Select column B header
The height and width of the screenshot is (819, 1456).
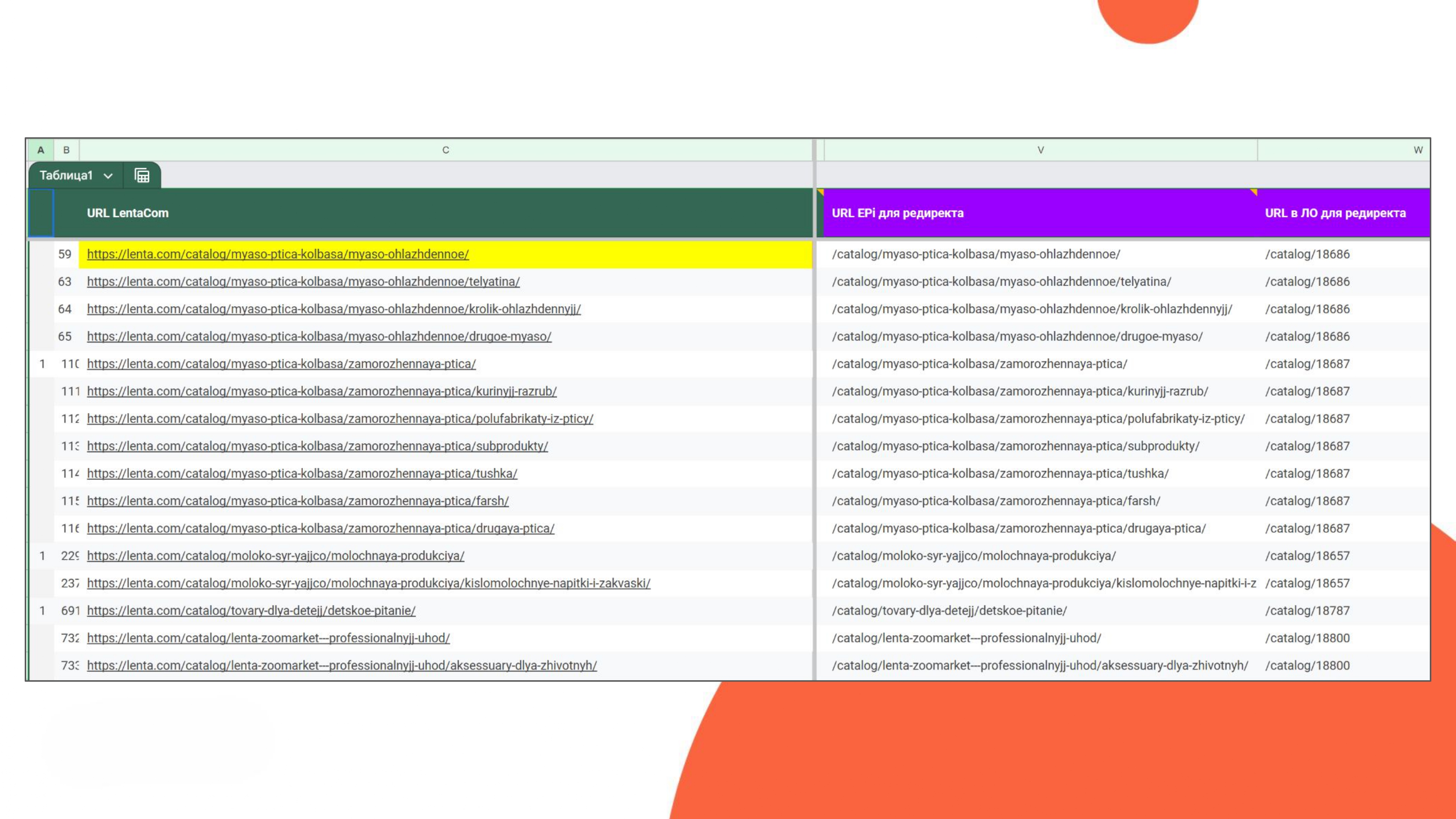tap(66, 150)
